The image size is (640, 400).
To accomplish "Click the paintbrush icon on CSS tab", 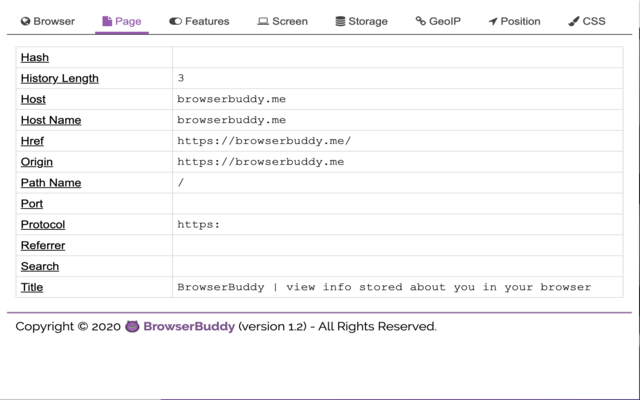I will tap(574, 21).
